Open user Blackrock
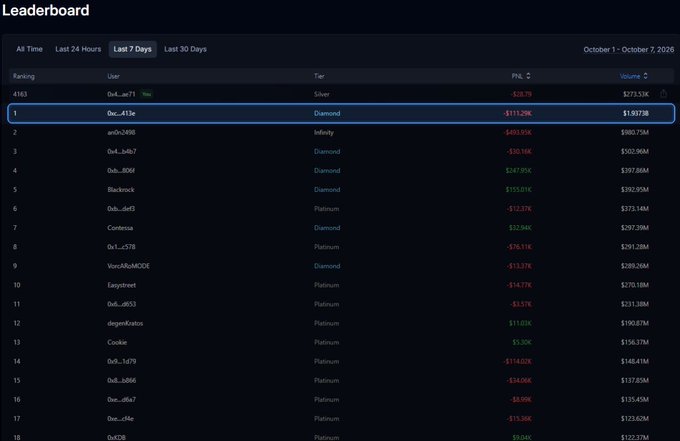This screenshot has width=680, height=441. click(x=121, y=189)
